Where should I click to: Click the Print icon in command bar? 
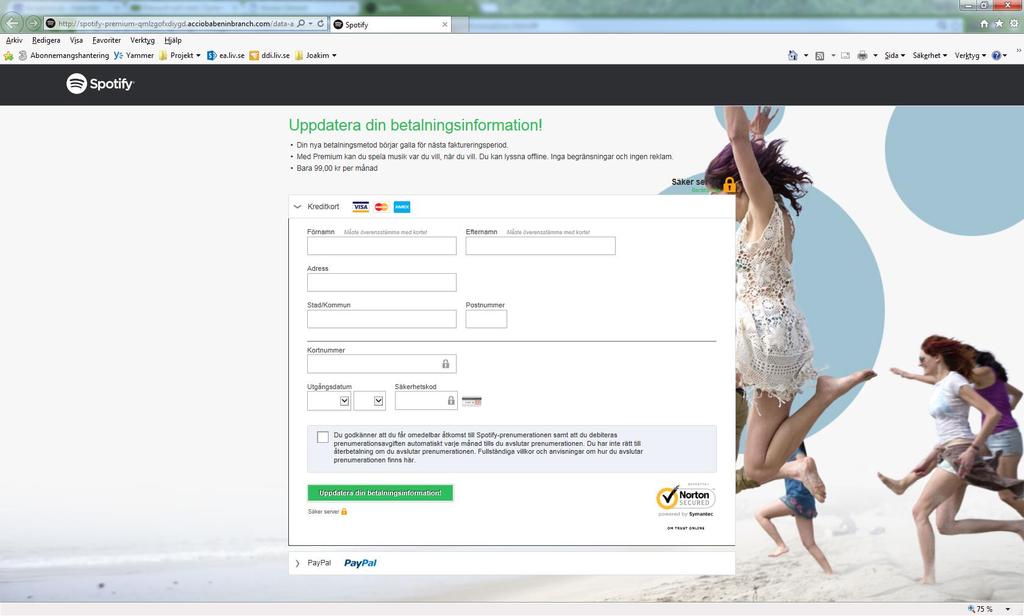point(863,56)
